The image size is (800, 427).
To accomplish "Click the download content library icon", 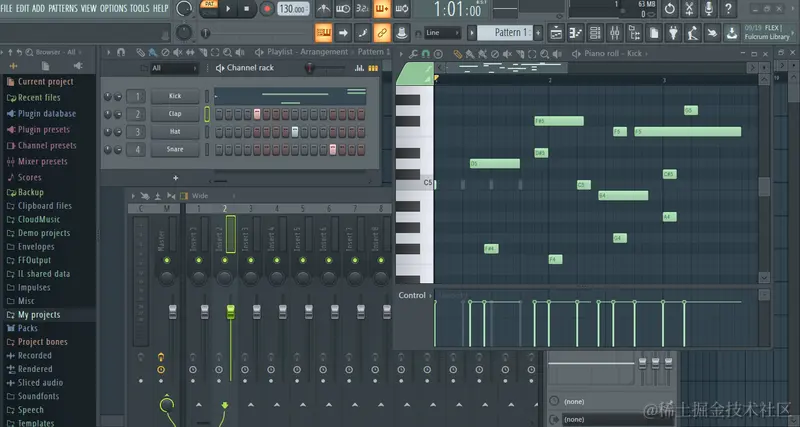I will click(732, 33).
